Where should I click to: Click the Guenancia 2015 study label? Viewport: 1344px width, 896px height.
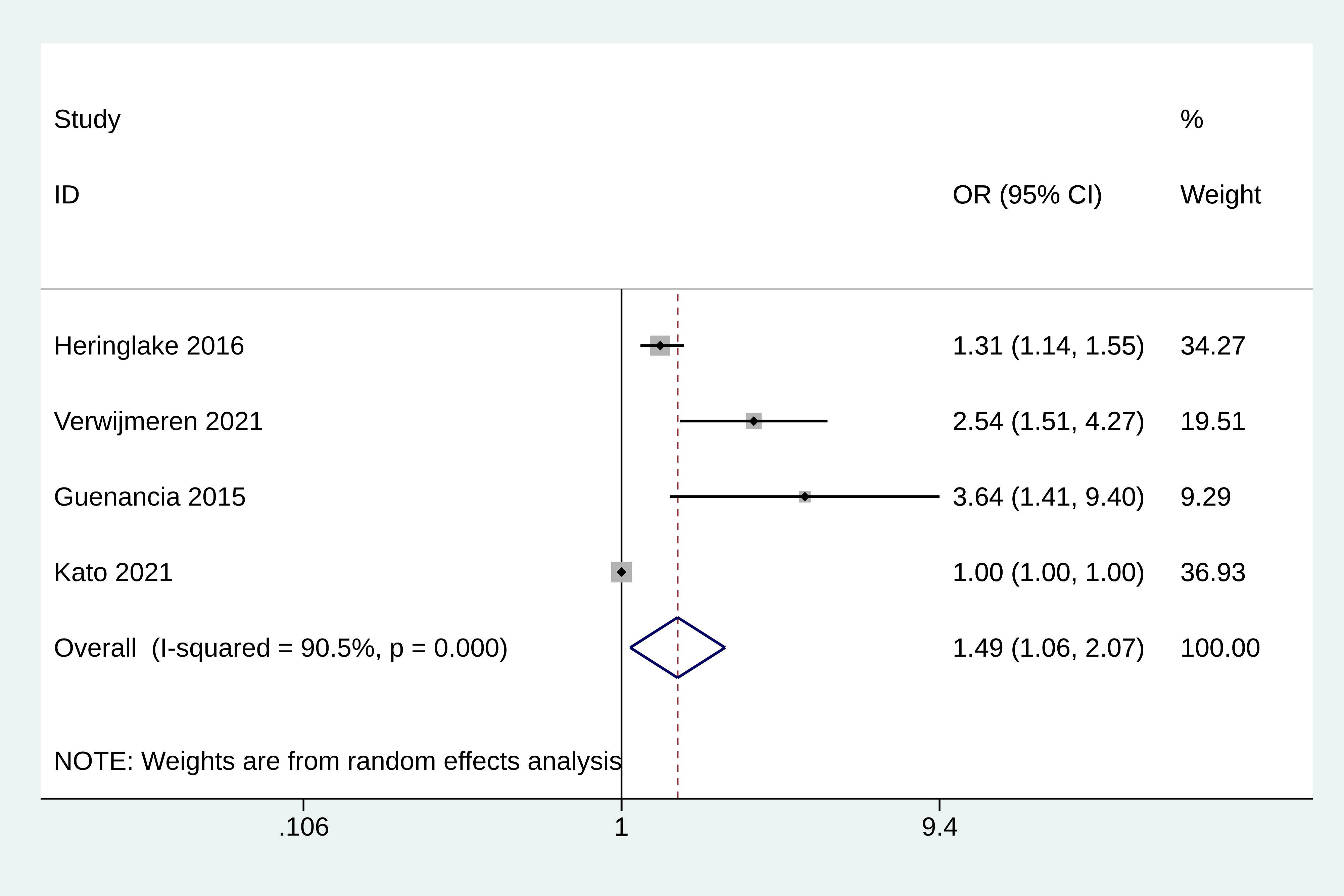(x=150, y=497)
